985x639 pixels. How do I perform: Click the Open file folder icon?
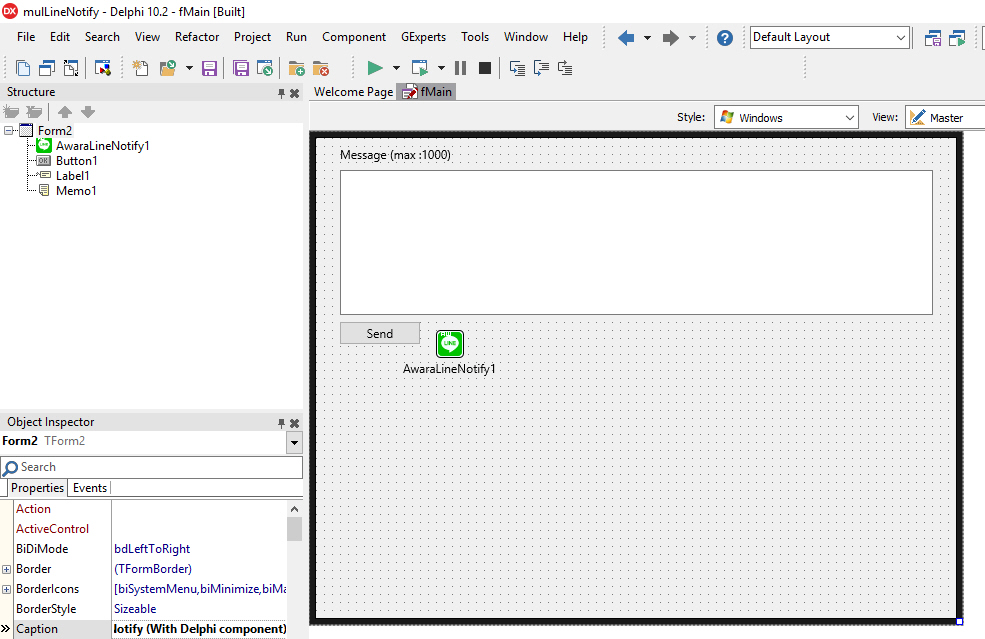[x=168, y=68]
